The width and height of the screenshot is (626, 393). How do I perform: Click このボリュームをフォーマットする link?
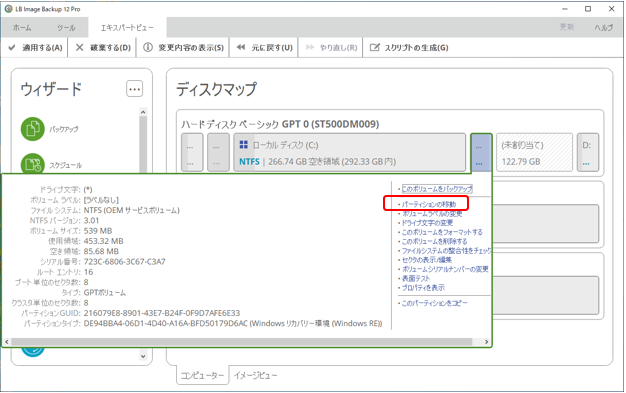click(442, 232)
